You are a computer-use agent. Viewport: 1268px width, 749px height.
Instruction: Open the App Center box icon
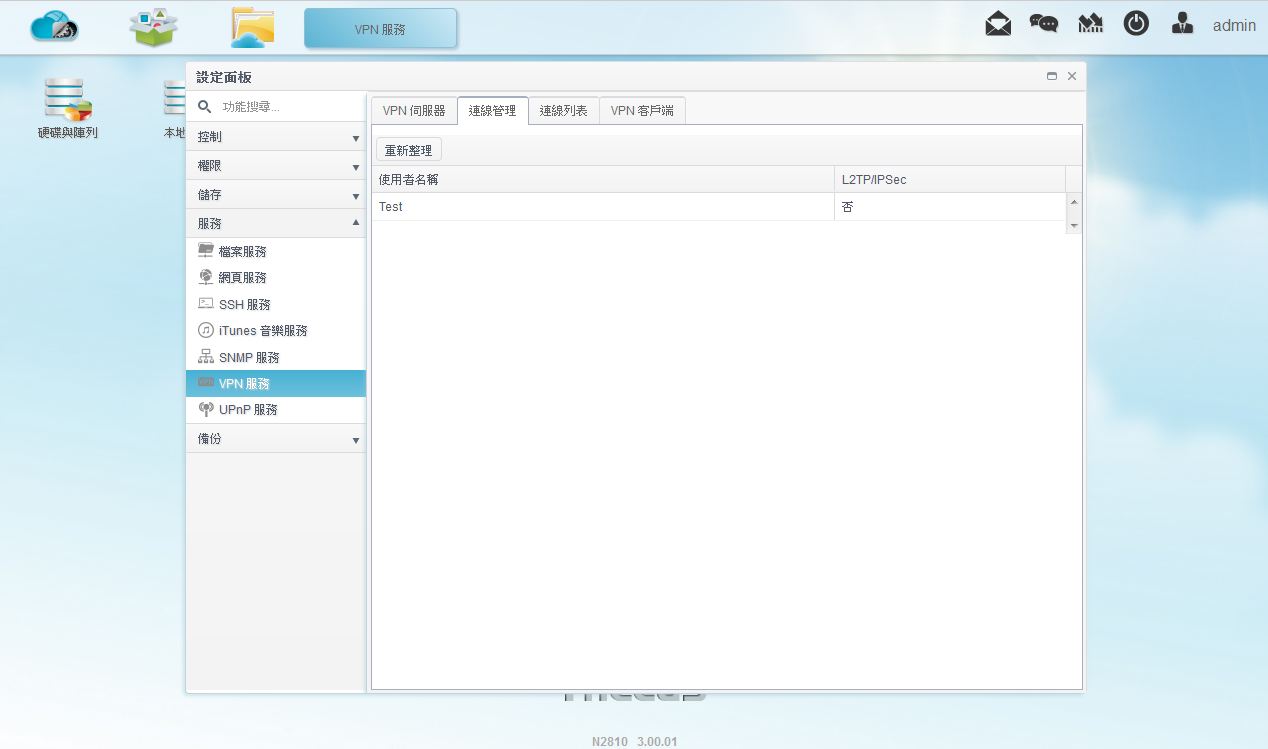click(x=153, y=27)
